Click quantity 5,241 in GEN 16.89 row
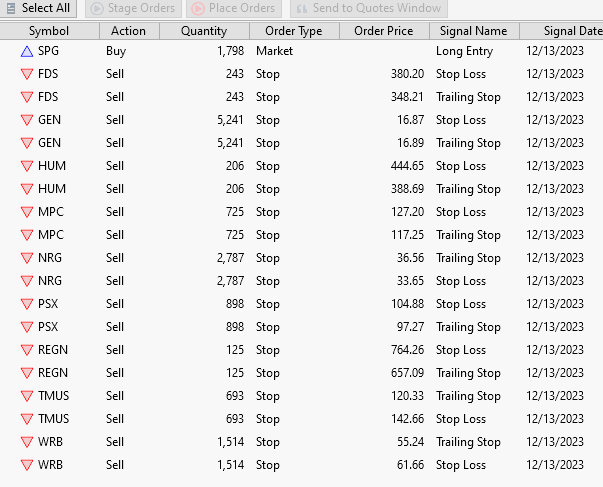603x487 pixels. coord(230,143)
